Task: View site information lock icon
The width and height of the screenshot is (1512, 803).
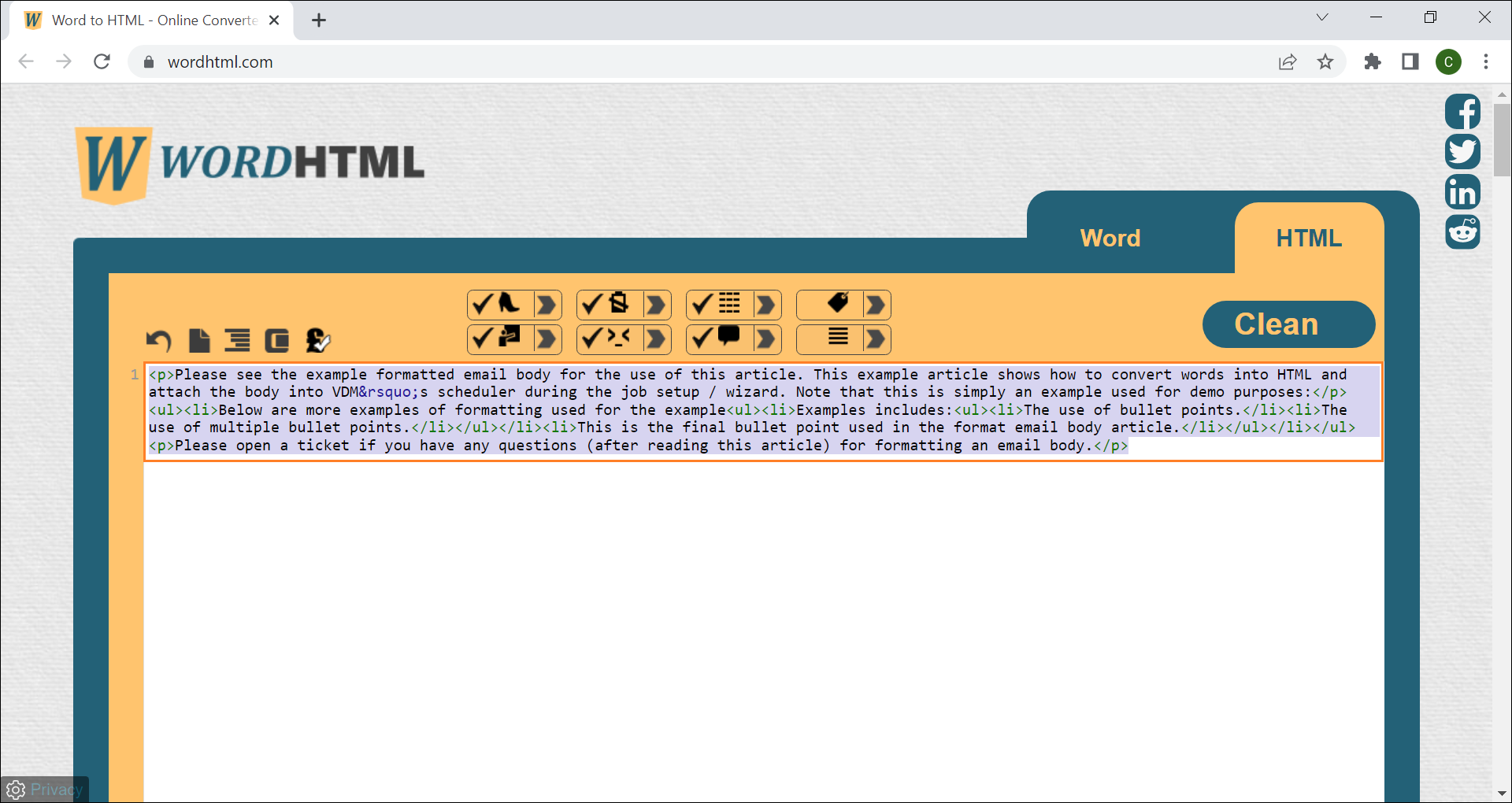Action: [x=149, y=61]
